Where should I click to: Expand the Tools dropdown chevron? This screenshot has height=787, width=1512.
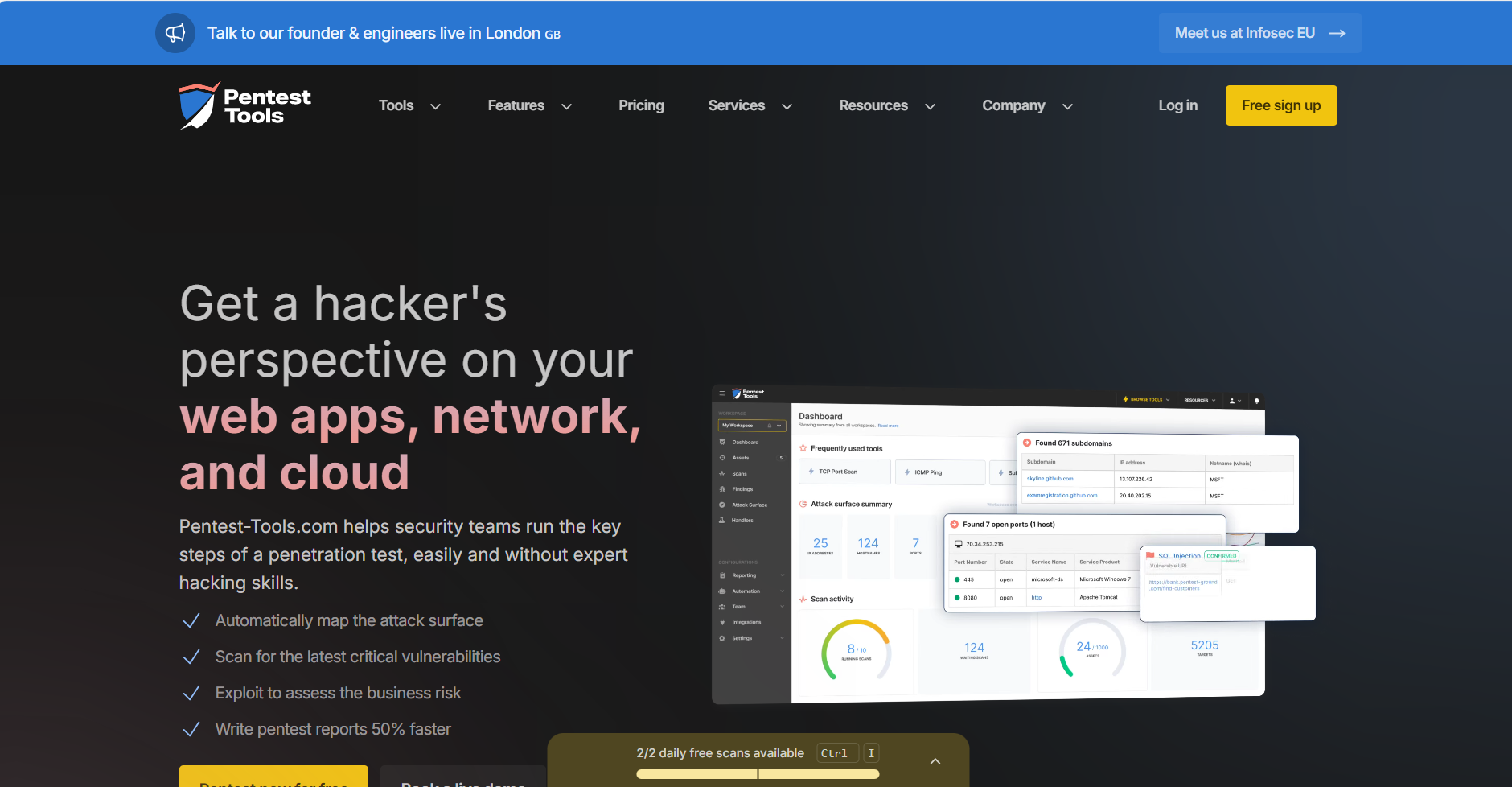[x=435, y=106]
